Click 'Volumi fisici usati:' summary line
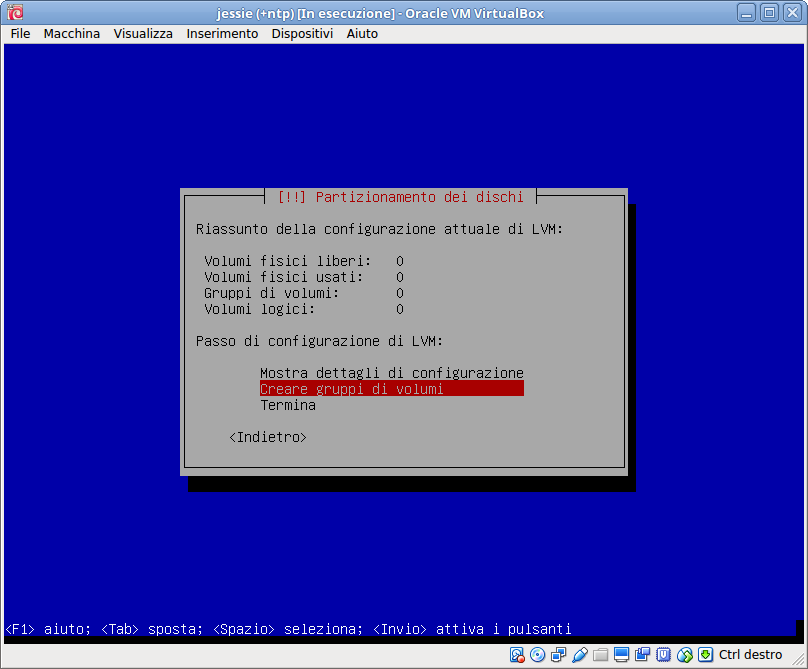Viewport: 808px width, 669px height. click(304, 277)
